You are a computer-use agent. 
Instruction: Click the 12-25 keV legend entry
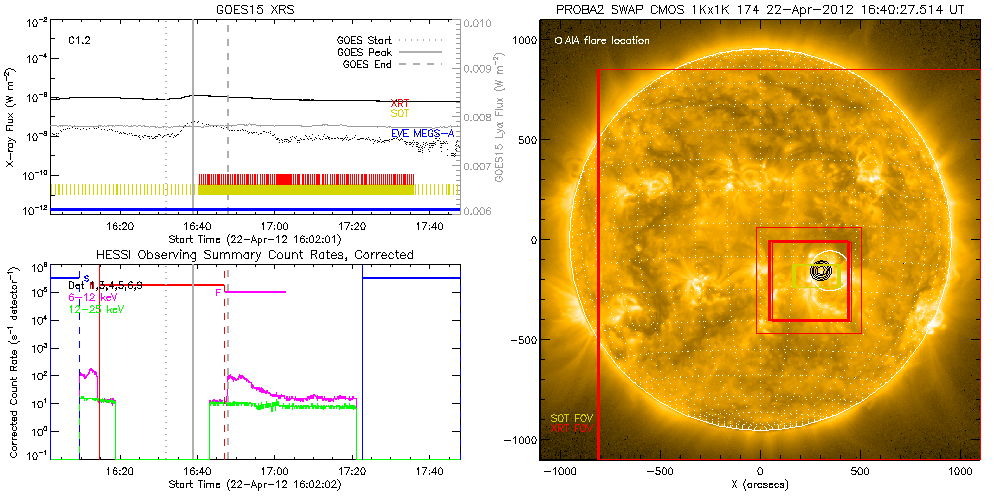pyautogui.click(x=98, y=310)
